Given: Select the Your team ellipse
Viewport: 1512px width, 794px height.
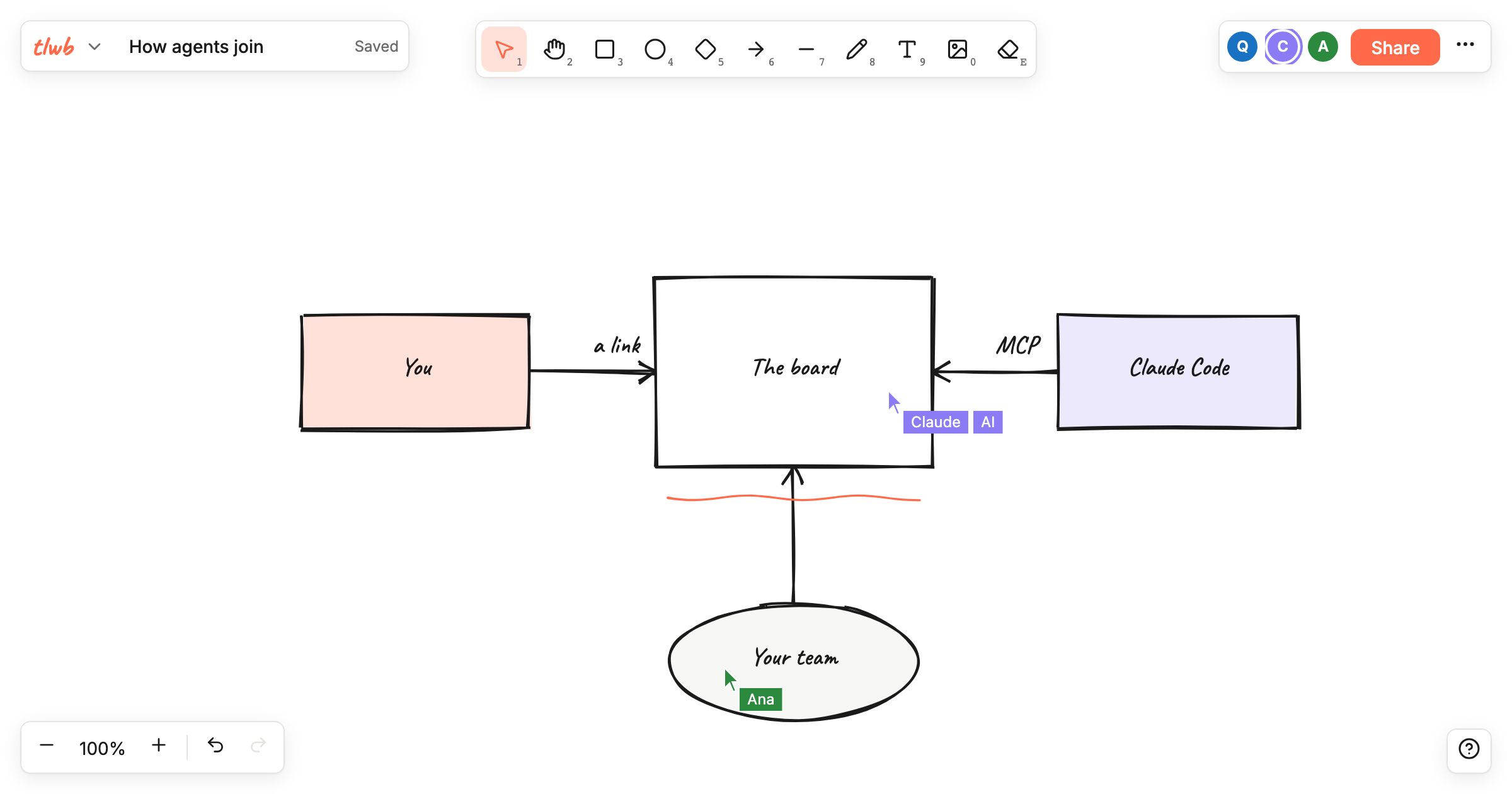Looking at the screenshot, I should [x=794, y=662].
